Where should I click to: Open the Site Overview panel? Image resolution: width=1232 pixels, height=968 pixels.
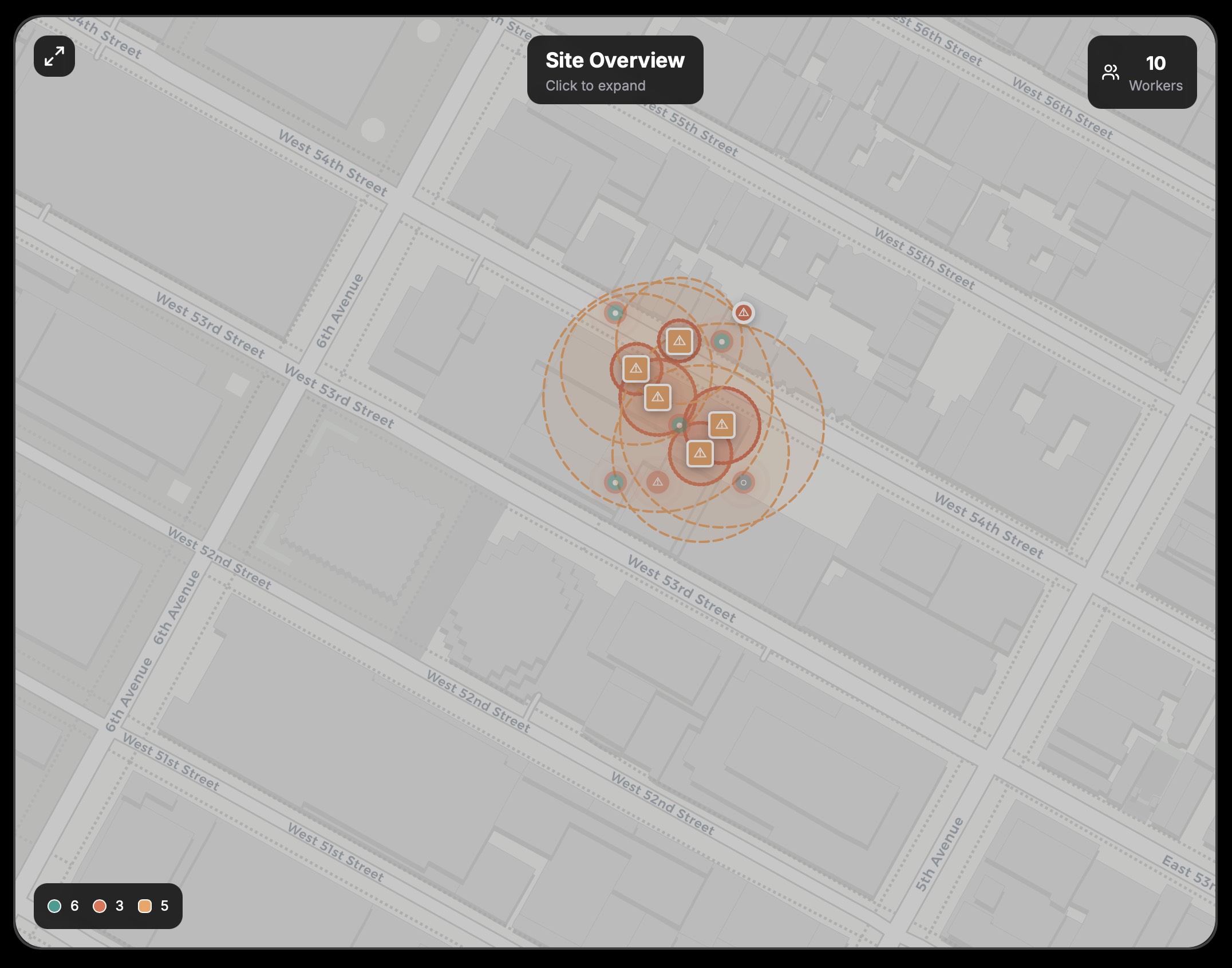click(x=615, y=70)
